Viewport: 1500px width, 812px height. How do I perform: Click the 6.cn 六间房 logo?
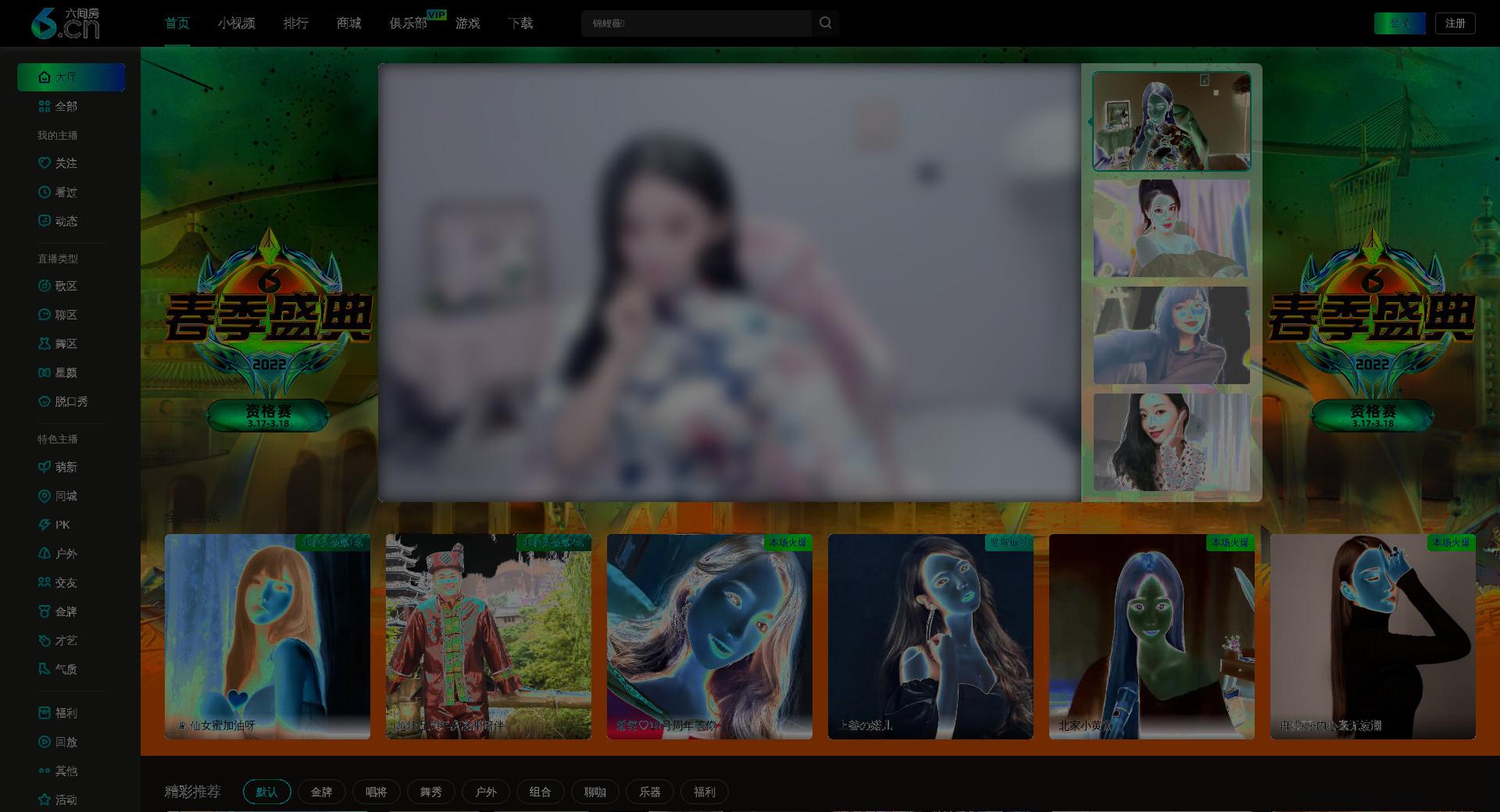pyautogui.click(x=66, y=23)
